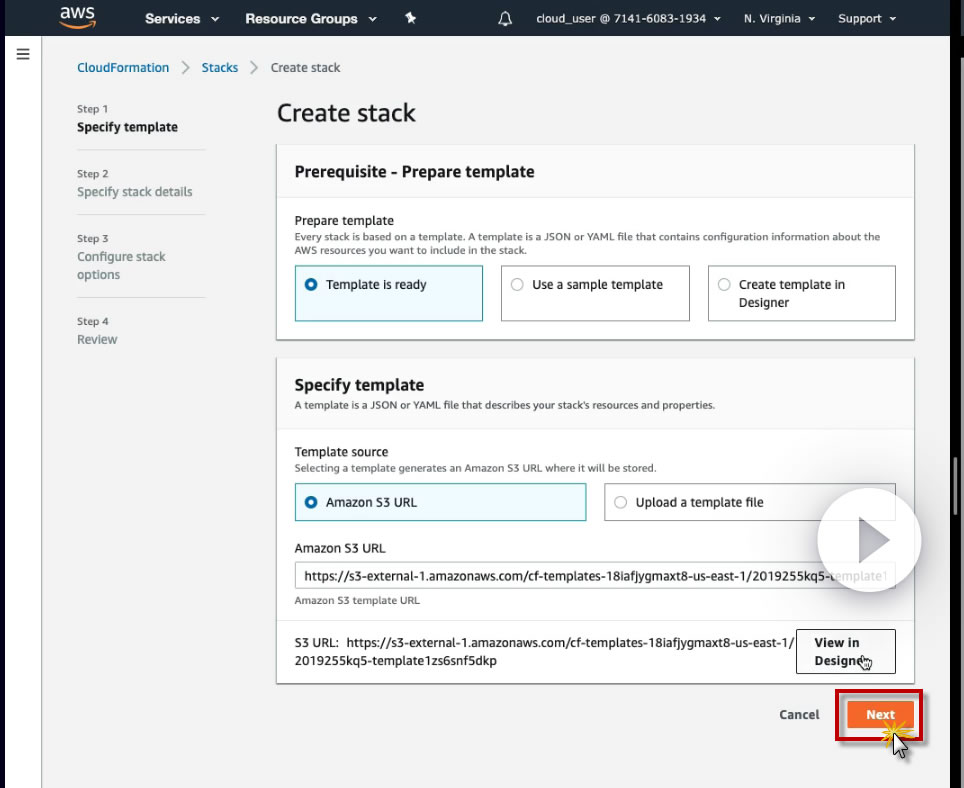Click the S3 URL full path text
This screenshot has height=788, width=964.
544,652
